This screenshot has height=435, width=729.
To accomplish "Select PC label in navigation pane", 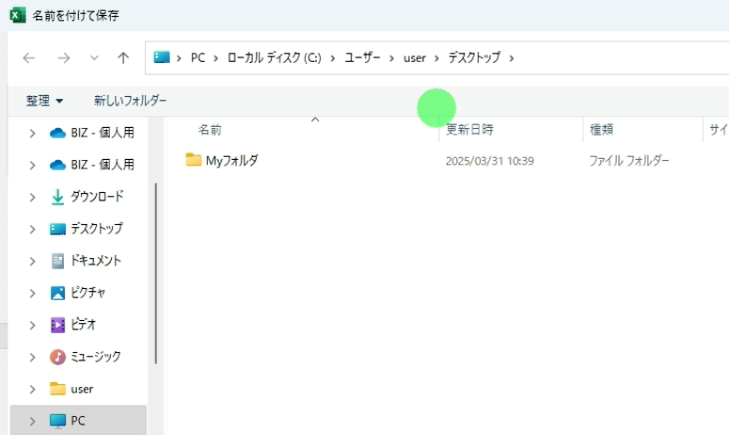I will [x=78, y=421].
